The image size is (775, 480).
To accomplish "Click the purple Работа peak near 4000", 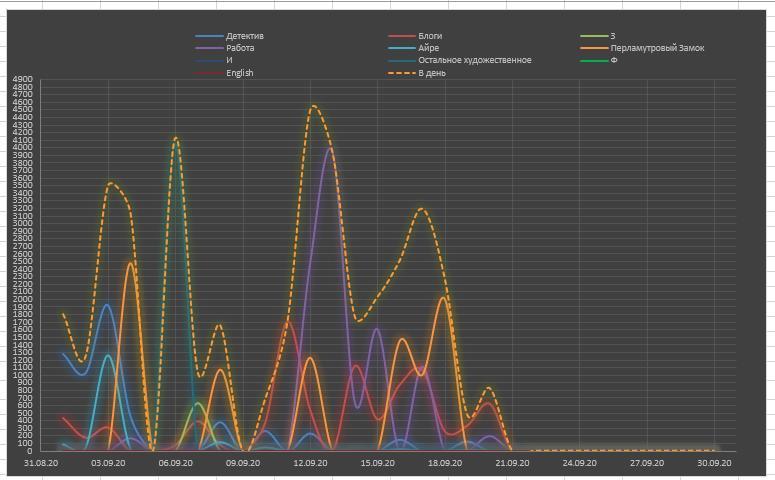I will 330,148.
